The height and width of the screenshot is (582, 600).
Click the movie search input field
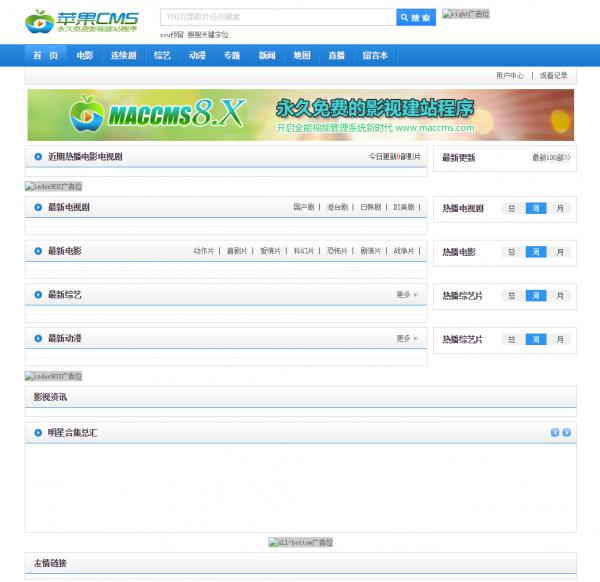coord(277,18)
